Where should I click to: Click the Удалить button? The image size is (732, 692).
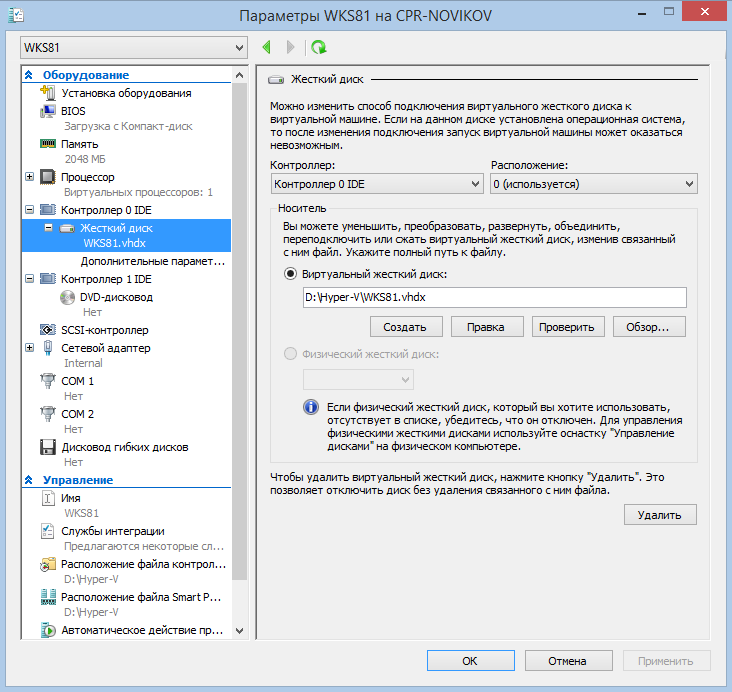point(660,515)
